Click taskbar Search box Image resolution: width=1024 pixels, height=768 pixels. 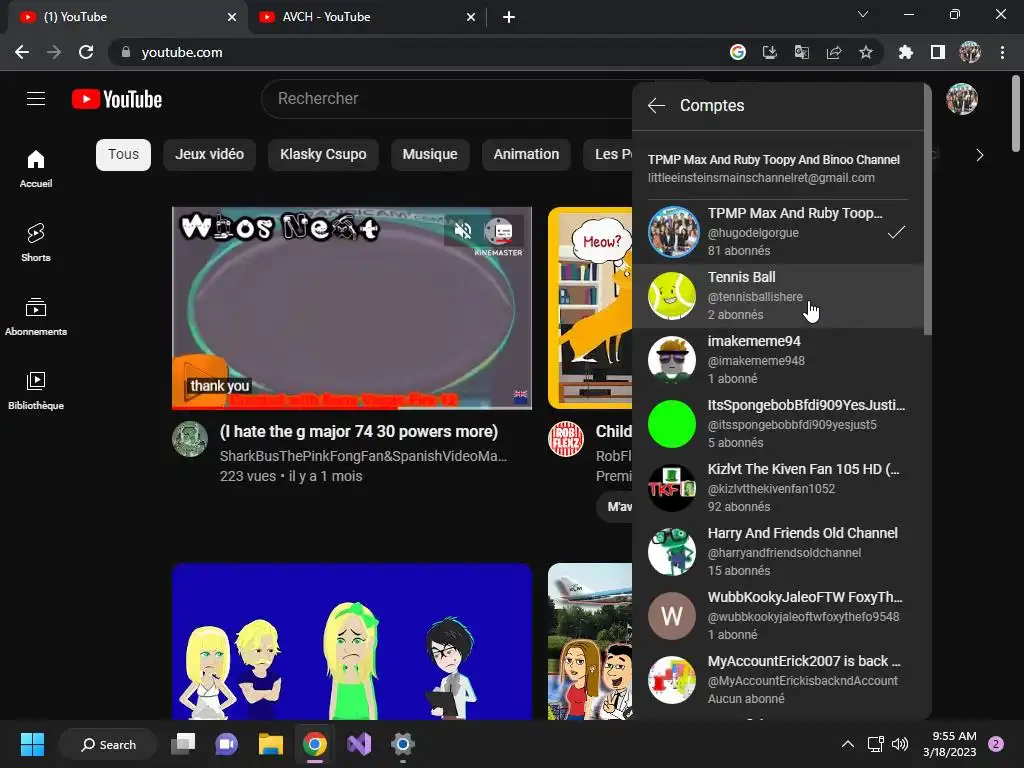click(x=108, y=744)
